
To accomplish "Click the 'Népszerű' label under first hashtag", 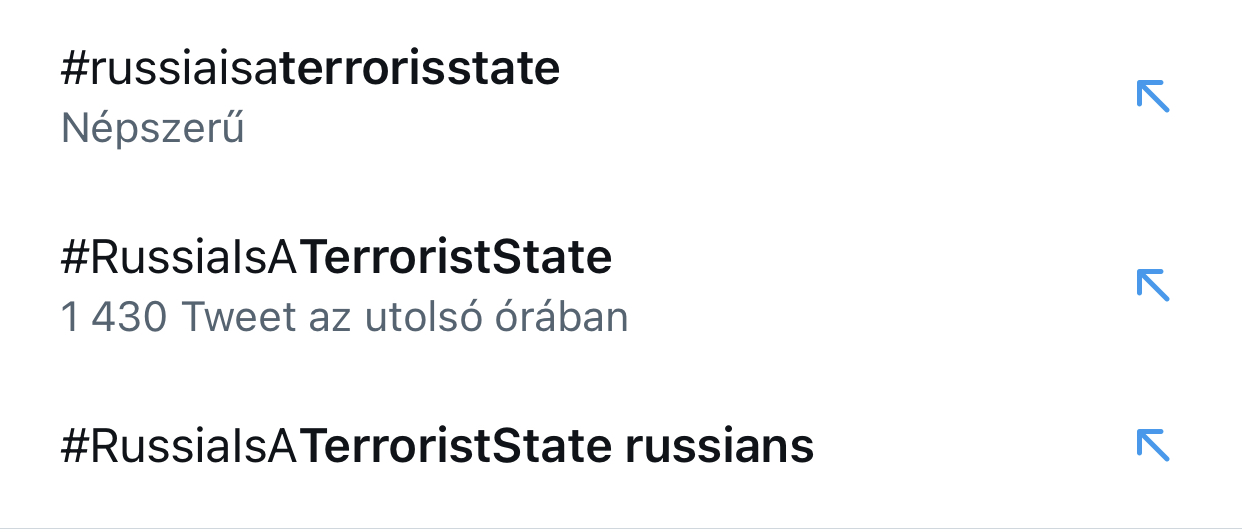I will point(153,129).
